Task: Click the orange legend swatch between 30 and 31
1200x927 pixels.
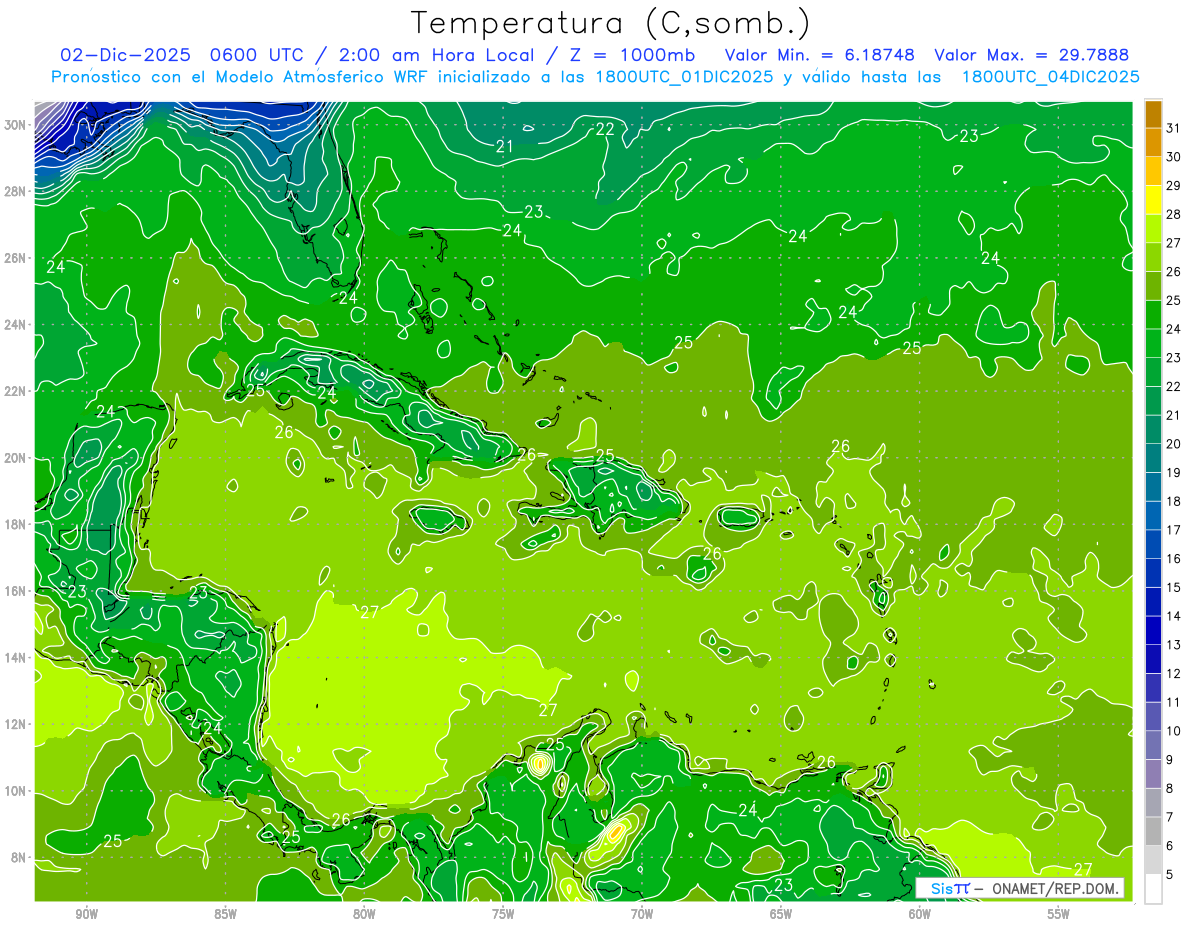Action: click(x=1153, y=143)
